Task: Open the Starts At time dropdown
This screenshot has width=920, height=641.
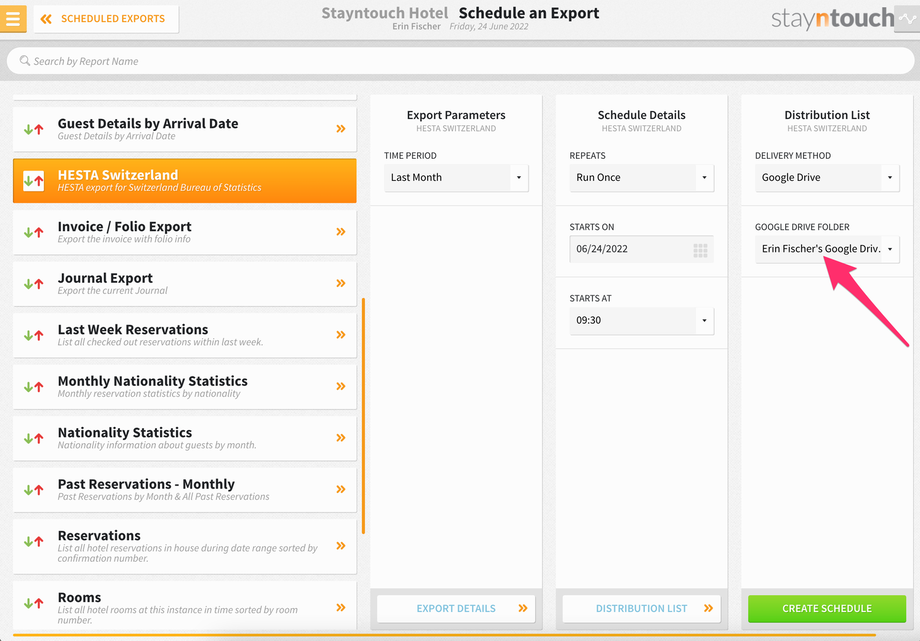Action: click(641, 320)
